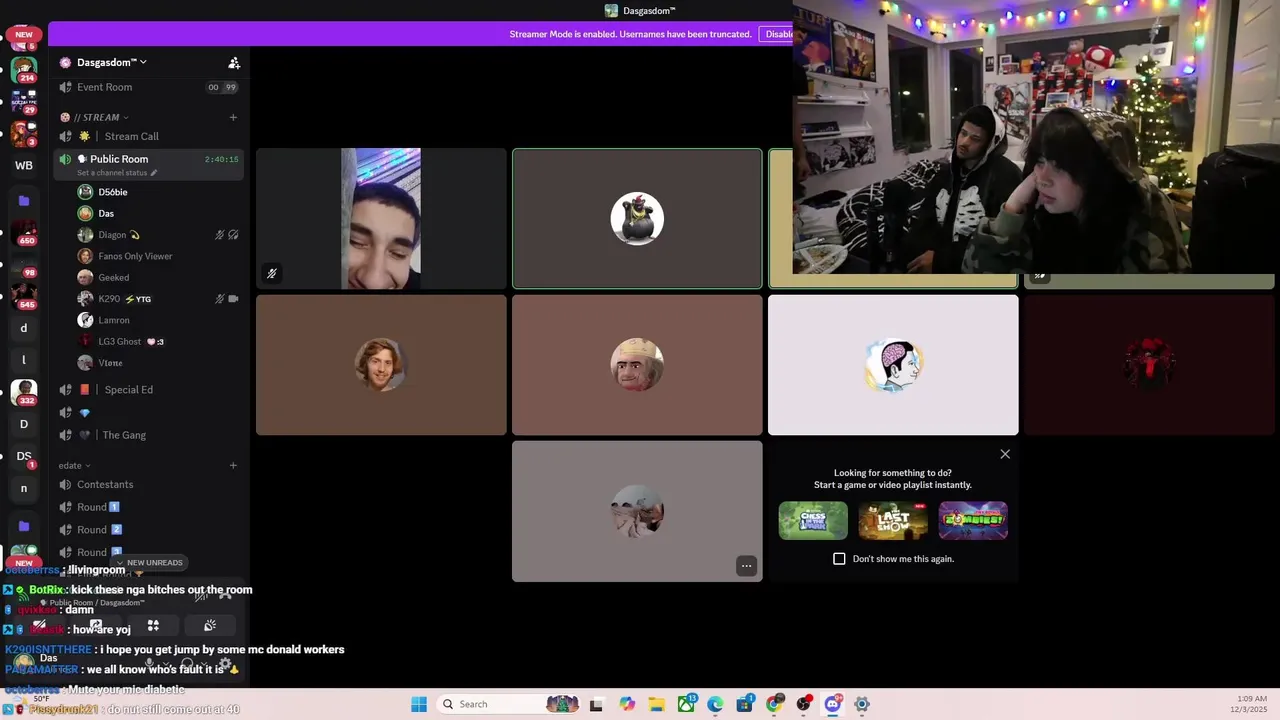Open the lowercase n server icon
Viewport: 1280px width, 720px height.
pyautogui.click(x=24, y=488)
